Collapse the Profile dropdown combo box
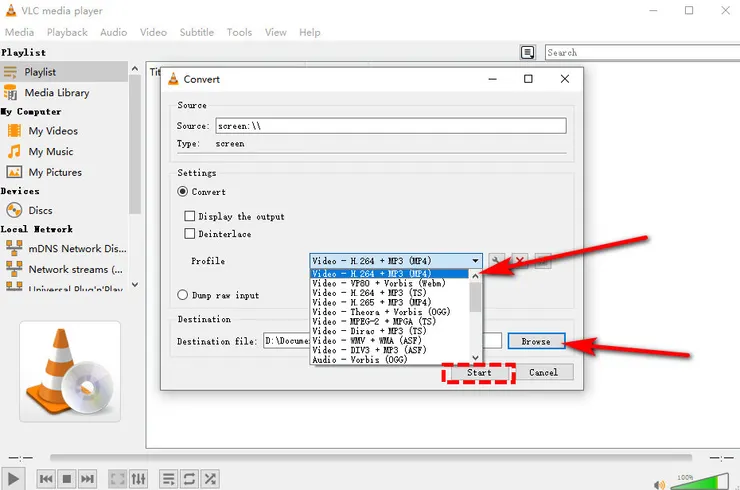The height and width of the screenshot is (490, 740). 396,261
